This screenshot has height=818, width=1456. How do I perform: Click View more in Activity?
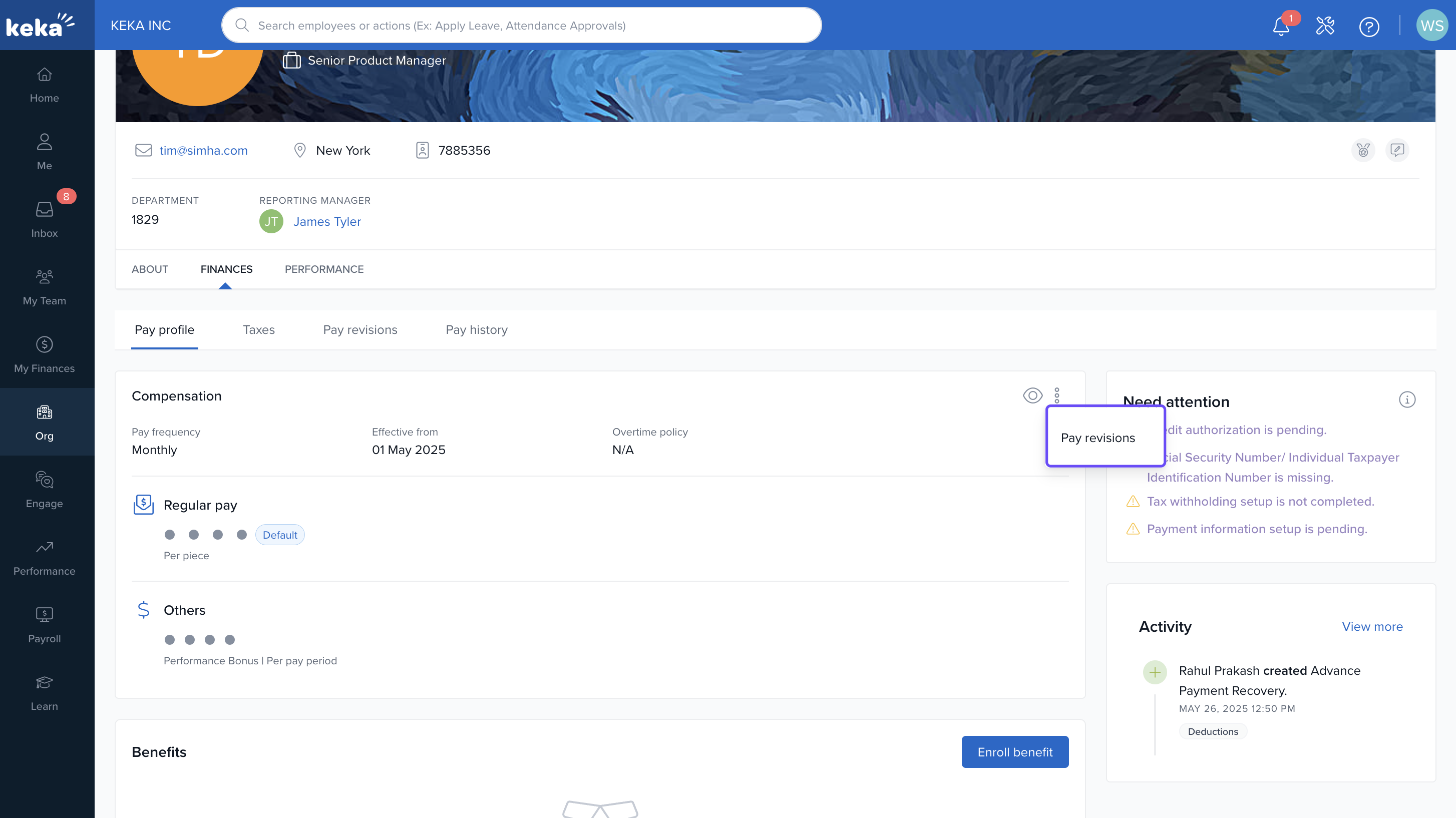1372,626
